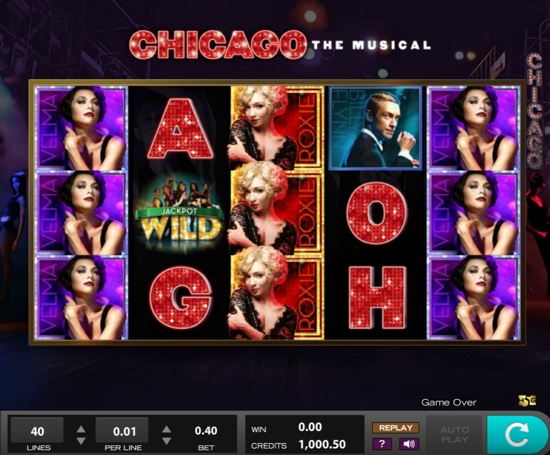Click the Jackpot Wild symbol
550x455 pixels.
click(x=179, y=213)
